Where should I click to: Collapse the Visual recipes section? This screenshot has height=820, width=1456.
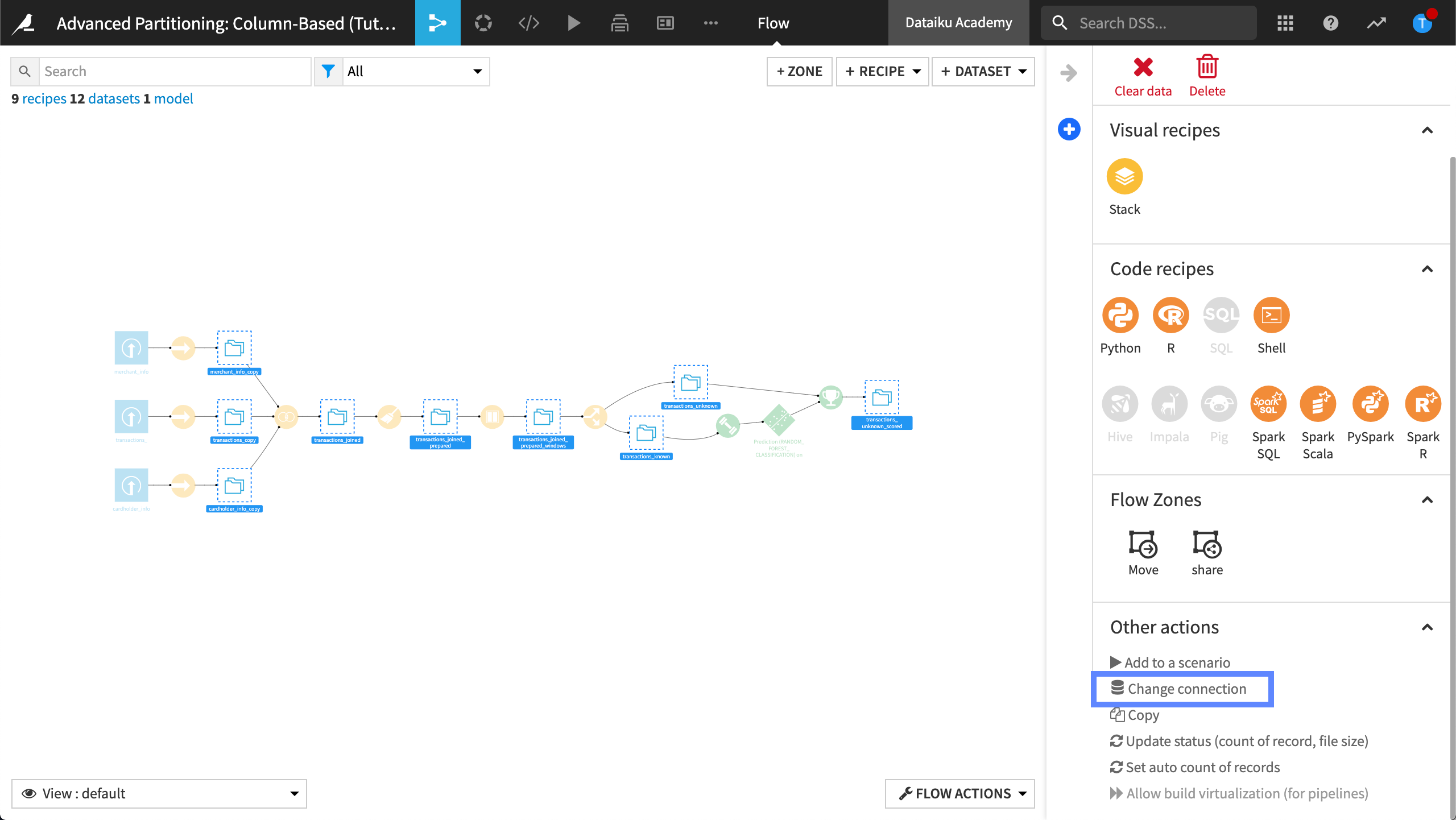point(1426,130)
